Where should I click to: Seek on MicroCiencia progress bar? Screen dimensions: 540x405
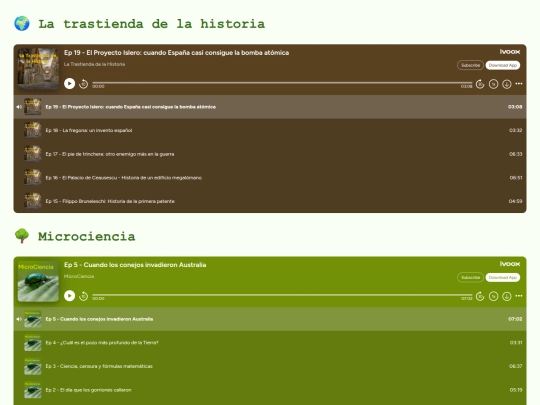[x=282, y=295]
